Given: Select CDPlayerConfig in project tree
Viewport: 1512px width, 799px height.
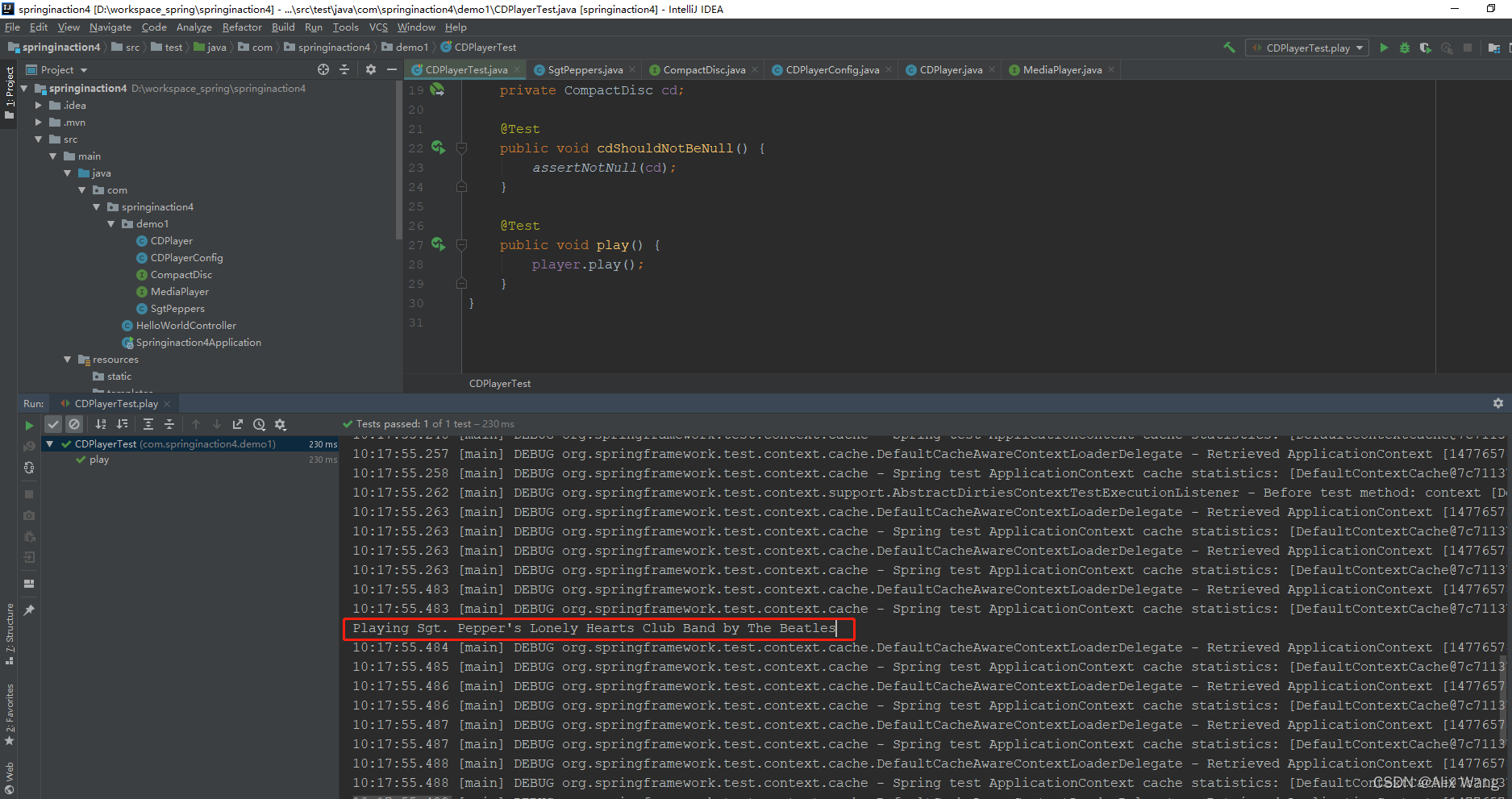Looking at the screenshot, I should pyautogui.click(x=186, y=258).
